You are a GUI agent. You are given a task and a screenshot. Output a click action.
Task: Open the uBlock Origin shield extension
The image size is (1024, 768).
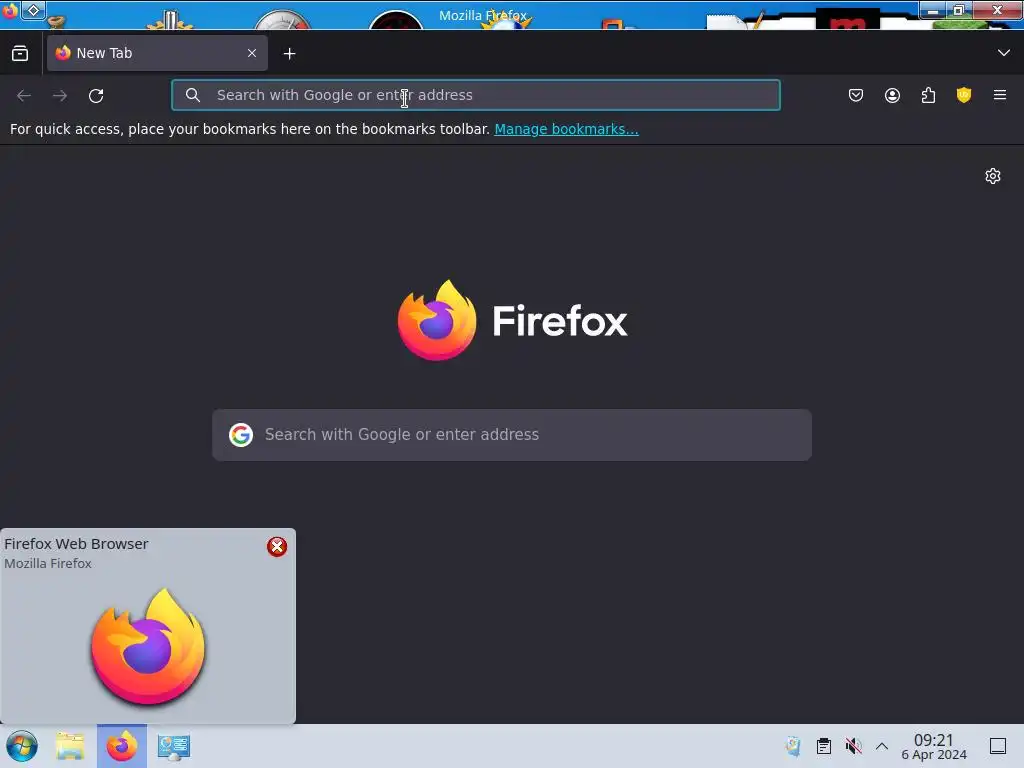click(x=964, y=95)
